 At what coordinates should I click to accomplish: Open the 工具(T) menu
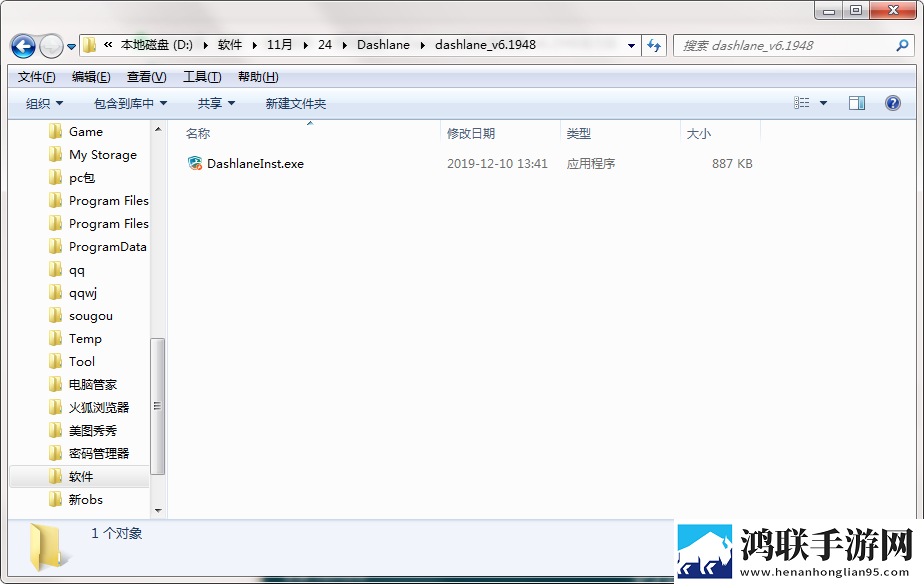tap(202, 77)
